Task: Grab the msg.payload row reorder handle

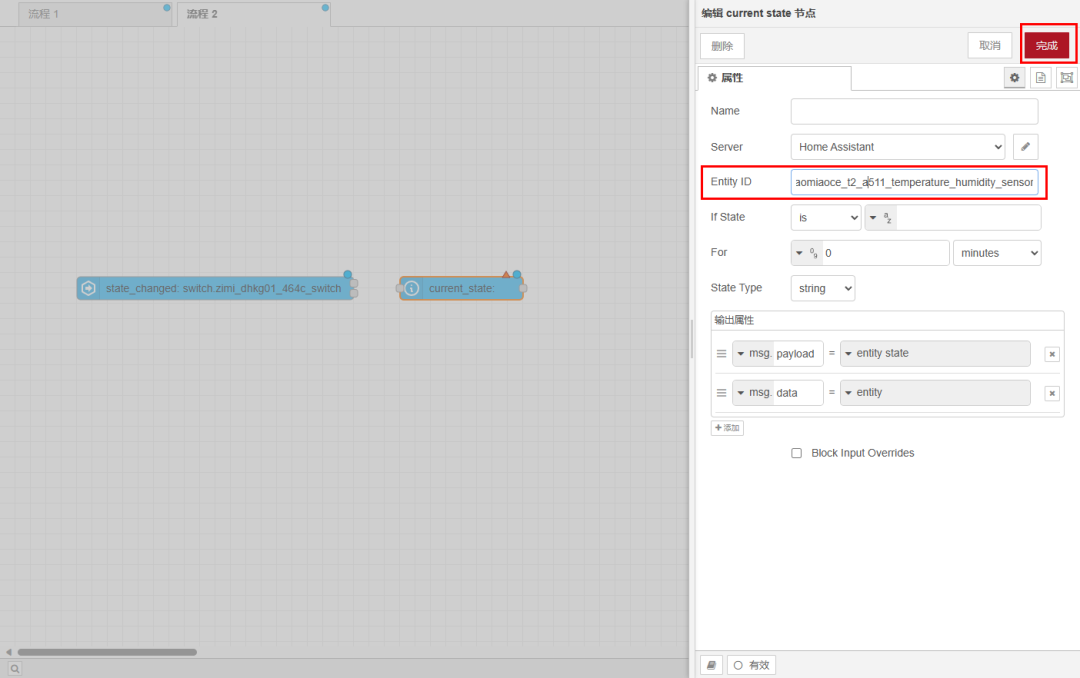Action: tap(721, 353)
